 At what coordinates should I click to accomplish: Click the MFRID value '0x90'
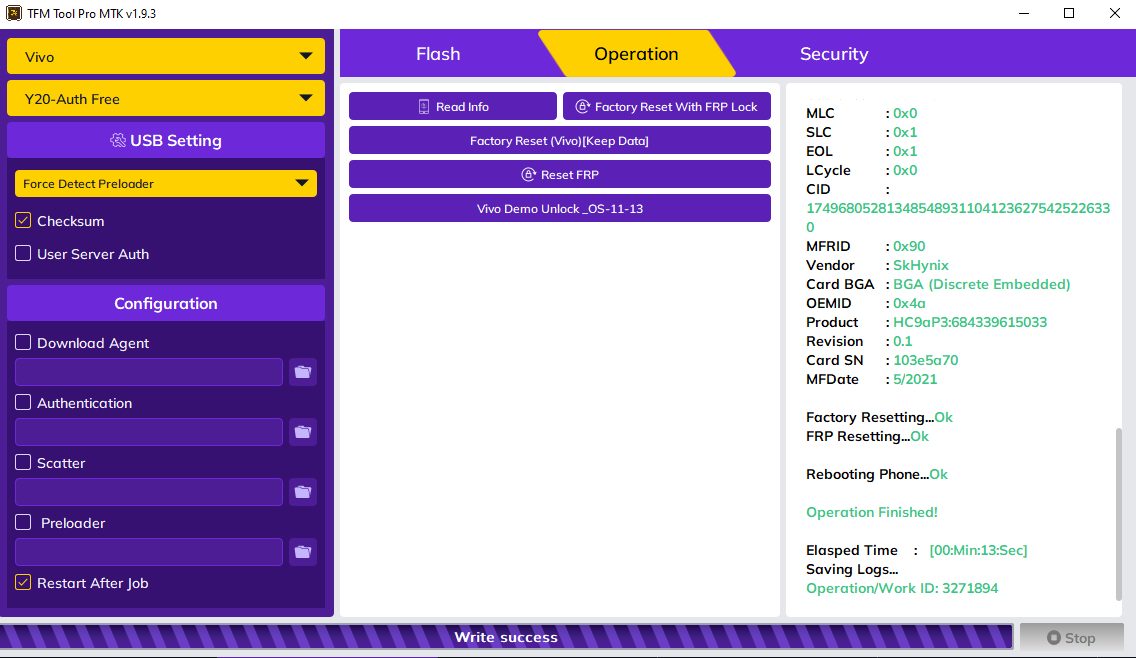pos(909,246)
